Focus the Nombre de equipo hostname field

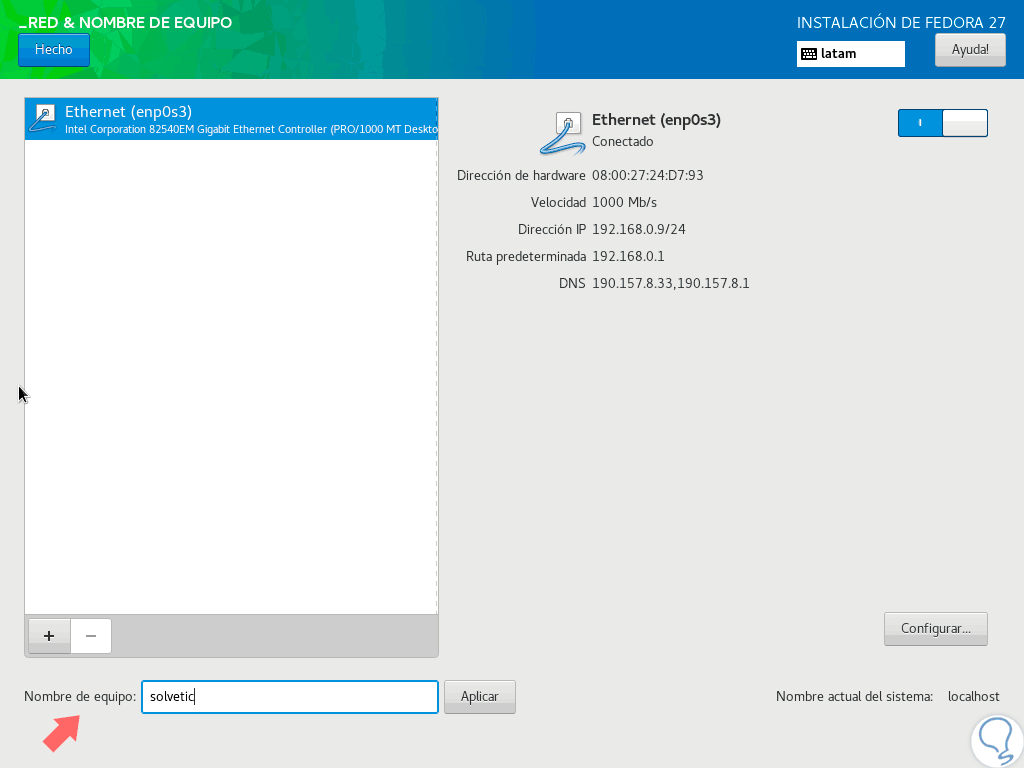click(x=290, y=697)
